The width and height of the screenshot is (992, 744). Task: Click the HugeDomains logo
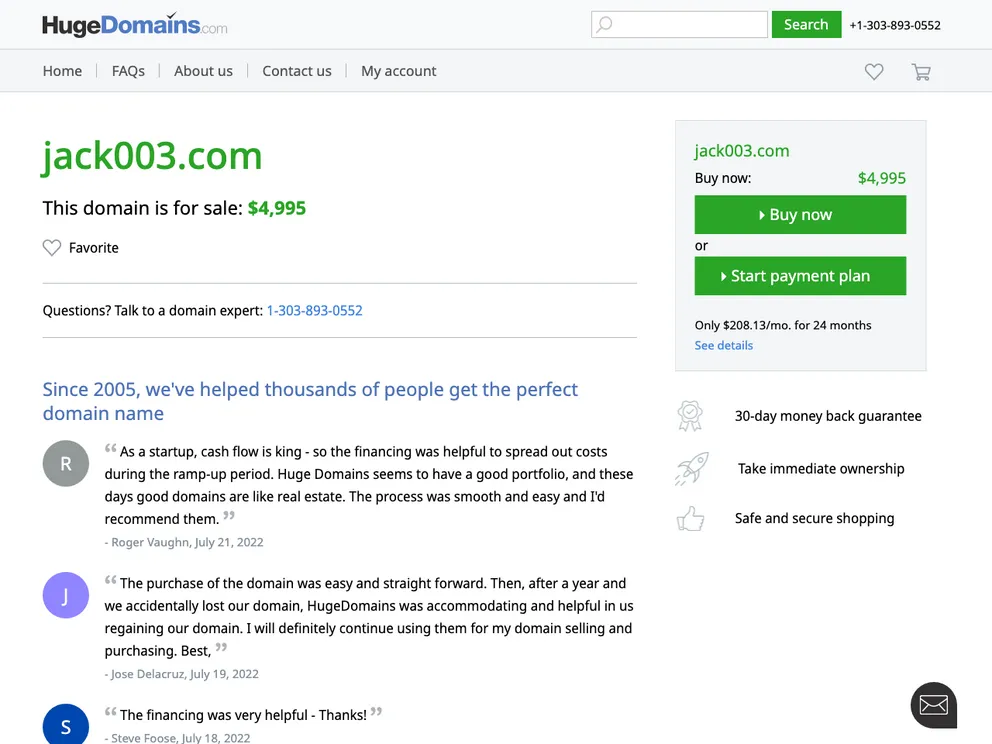(x=134, y=23)
